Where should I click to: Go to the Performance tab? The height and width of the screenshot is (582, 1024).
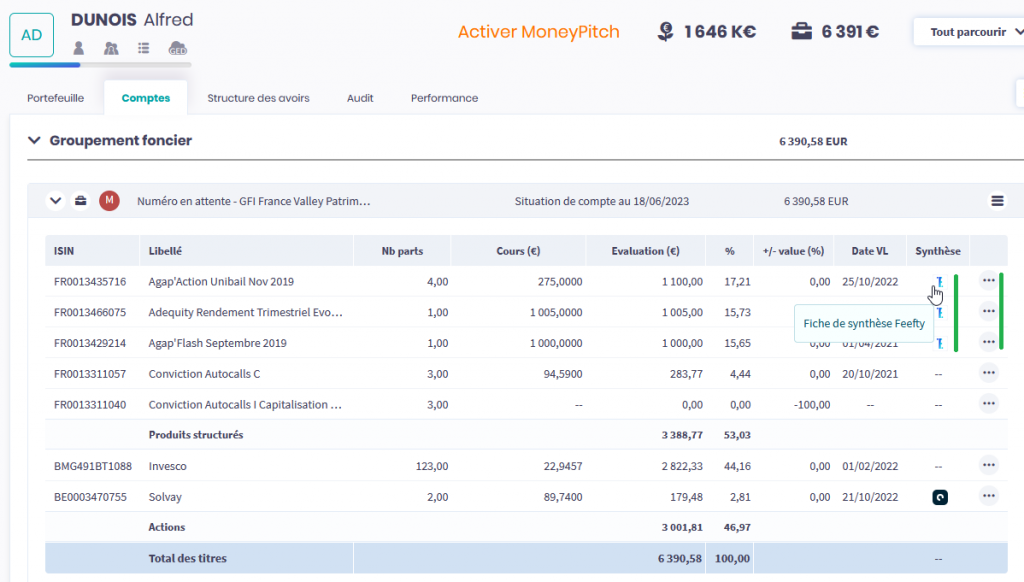click(444, 98)
